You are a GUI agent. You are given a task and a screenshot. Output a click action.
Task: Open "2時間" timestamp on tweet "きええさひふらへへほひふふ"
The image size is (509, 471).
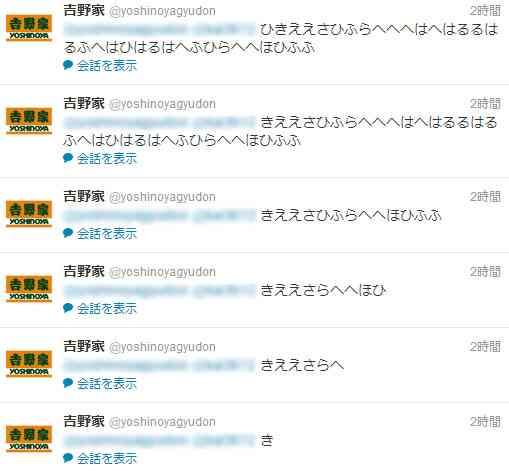pyautogui.click(x=485, y=197)
